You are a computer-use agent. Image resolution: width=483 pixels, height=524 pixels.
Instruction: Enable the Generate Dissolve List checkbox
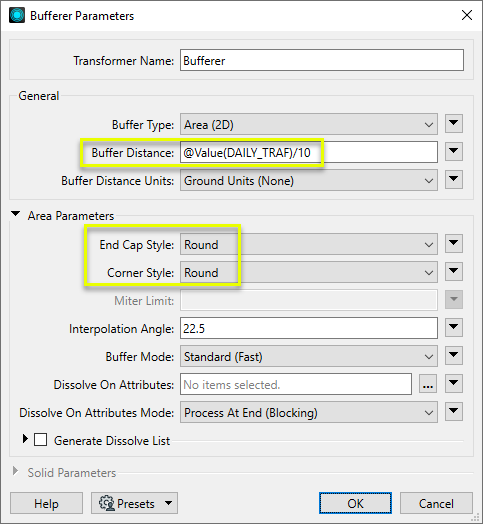point(40,440)
